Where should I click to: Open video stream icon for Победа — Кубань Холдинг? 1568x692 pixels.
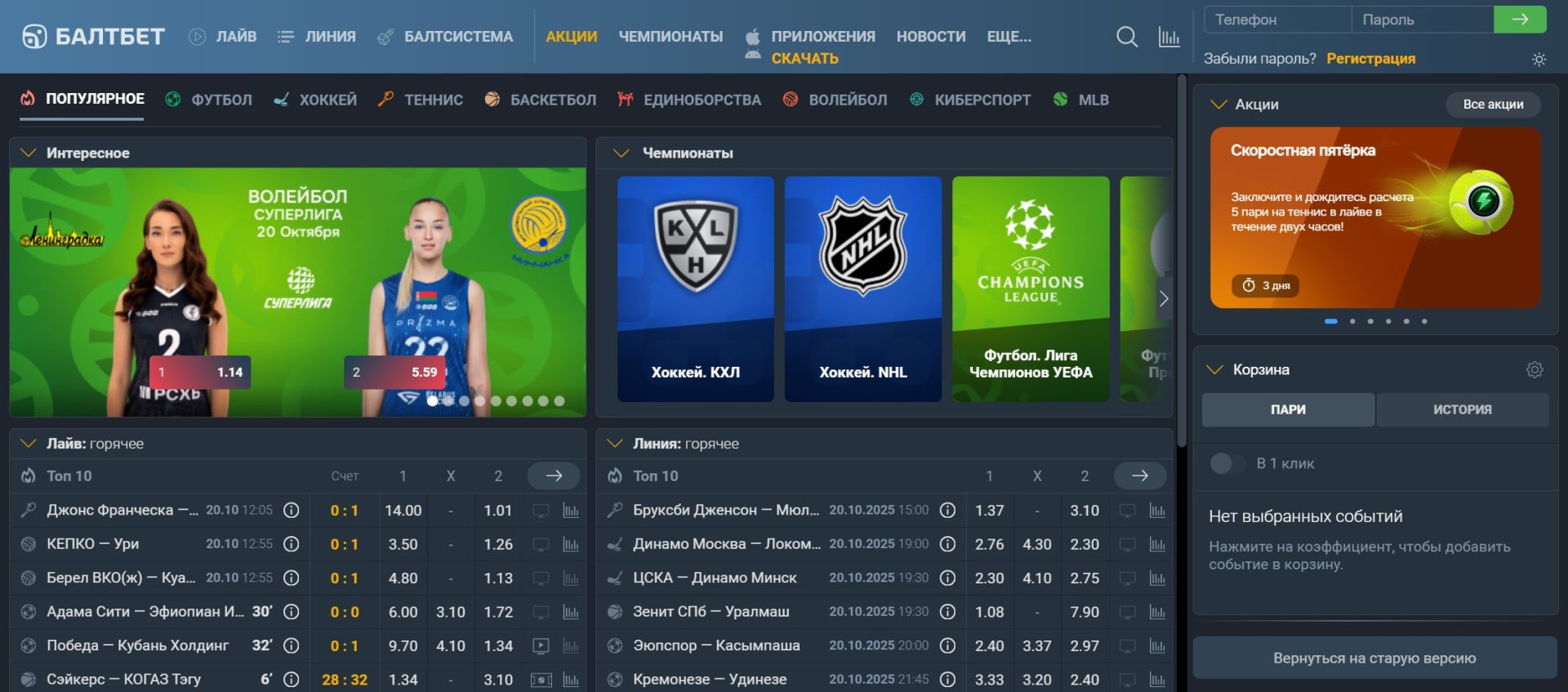[541, 645]
